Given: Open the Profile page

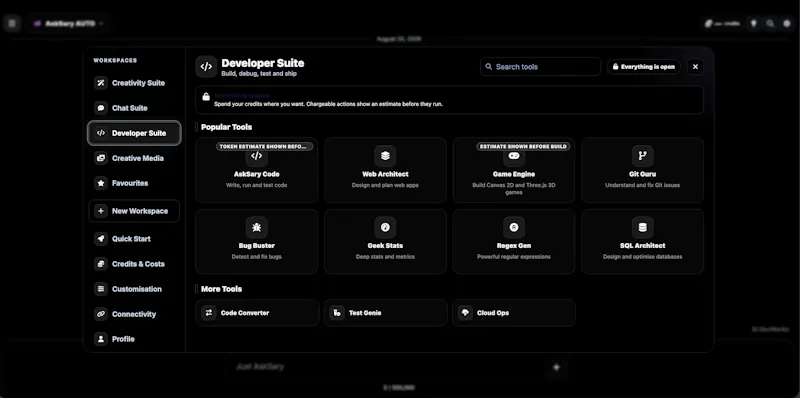Looking at the screenshot, I should (134, 339).
